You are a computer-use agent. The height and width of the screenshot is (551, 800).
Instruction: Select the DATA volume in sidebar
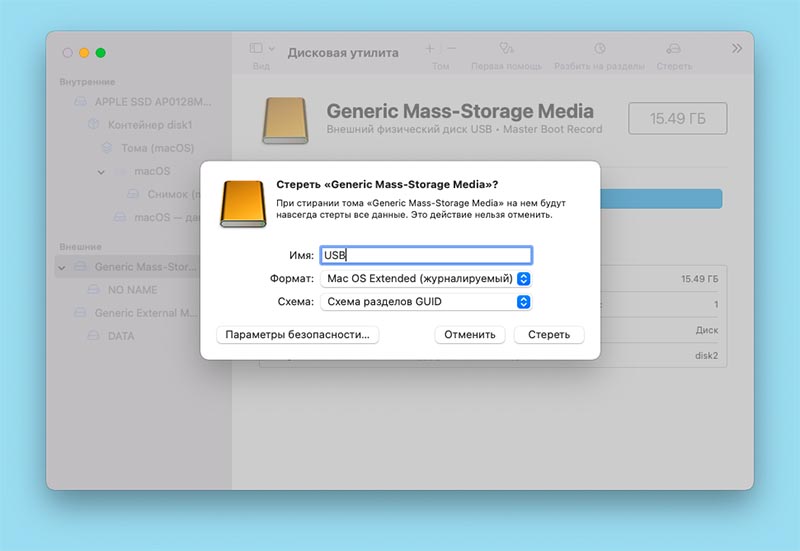pos(120,336)
